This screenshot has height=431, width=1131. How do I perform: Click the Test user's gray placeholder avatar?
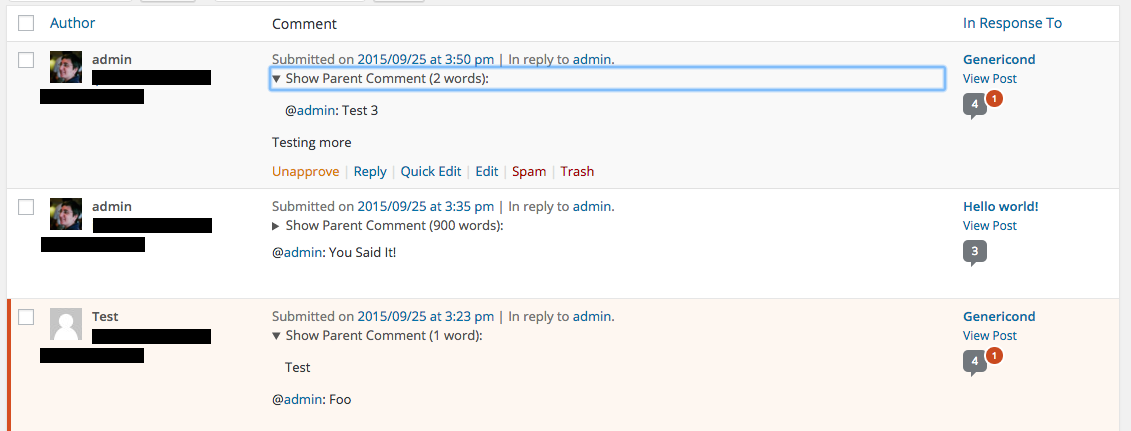click(x=66, y=324)
